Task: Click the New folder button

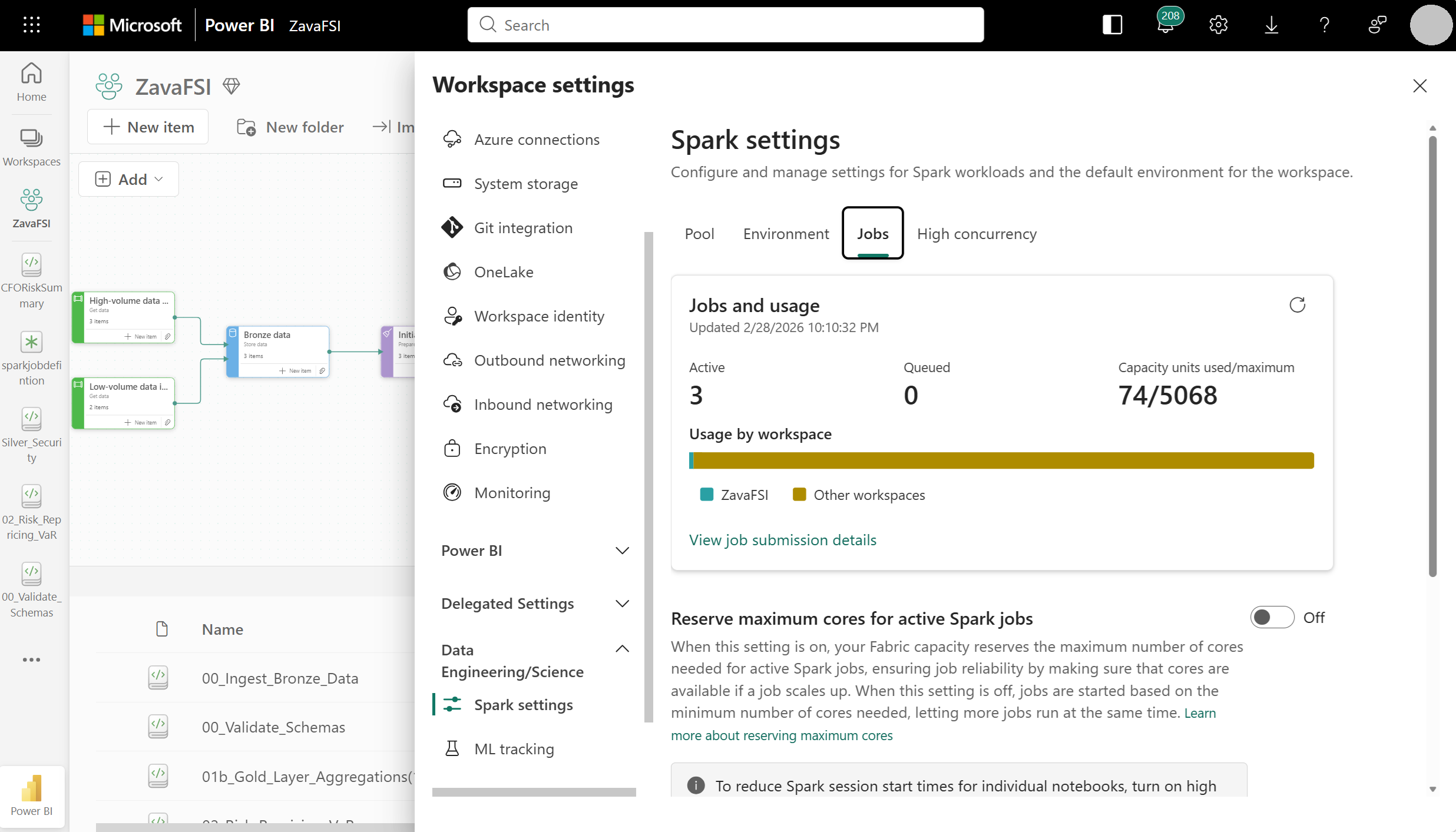Action: (x=290, y=127)
